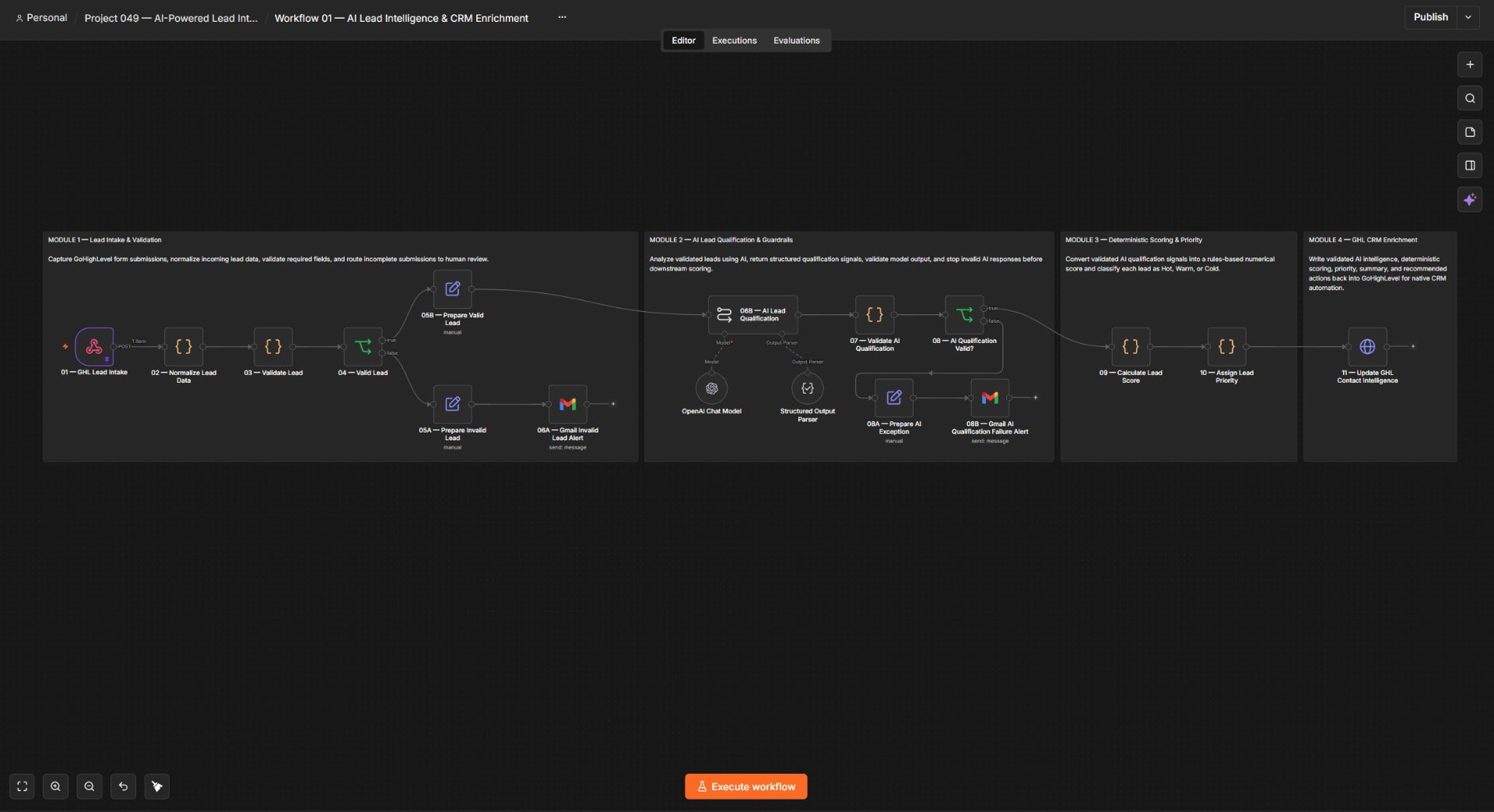Select the Structured Output Parser node

[808, 388]
